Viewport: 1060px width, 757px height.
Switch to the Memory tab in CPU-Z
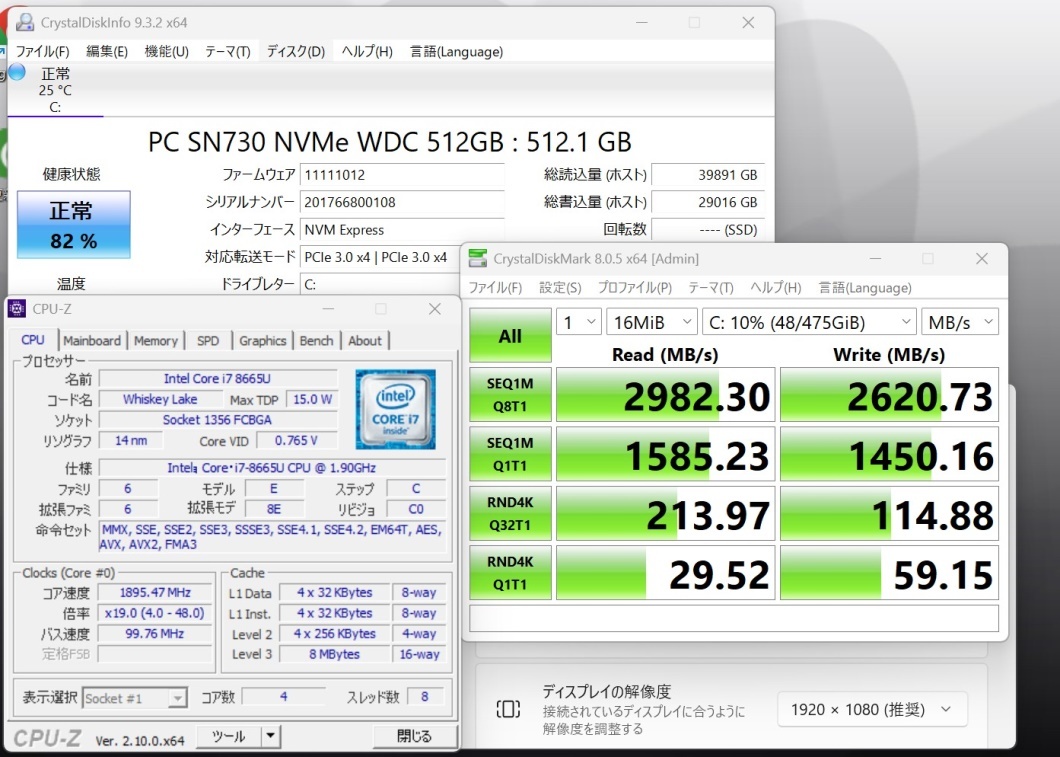(155, 341)
